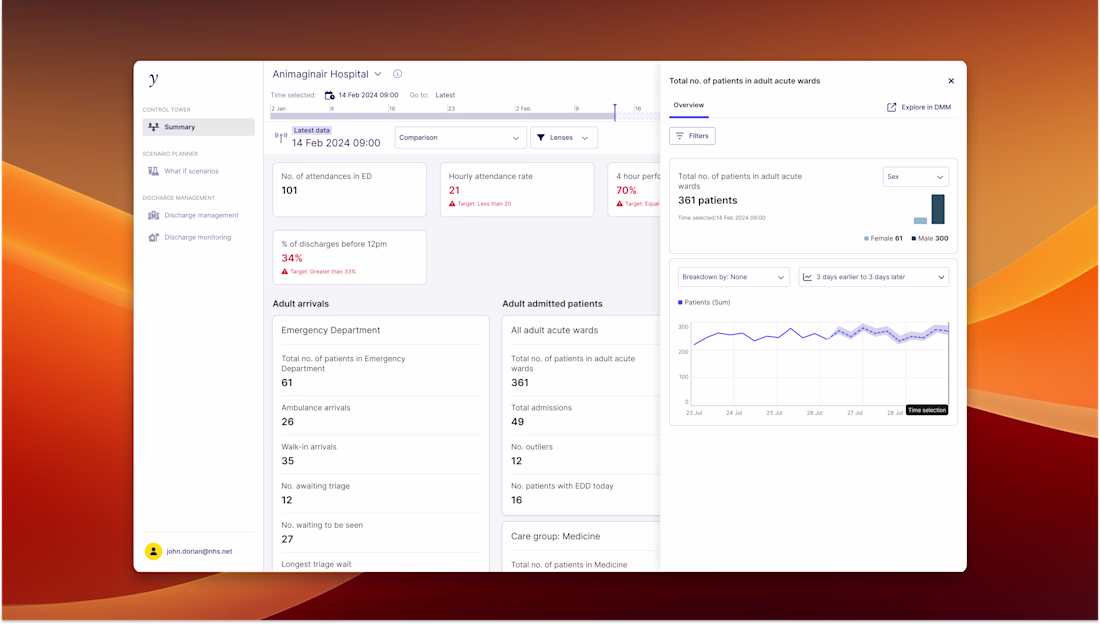The width and height of the screenshot is (1100, 624).
Task: Click the Female bar in chart
Action: tap(920, 220)
